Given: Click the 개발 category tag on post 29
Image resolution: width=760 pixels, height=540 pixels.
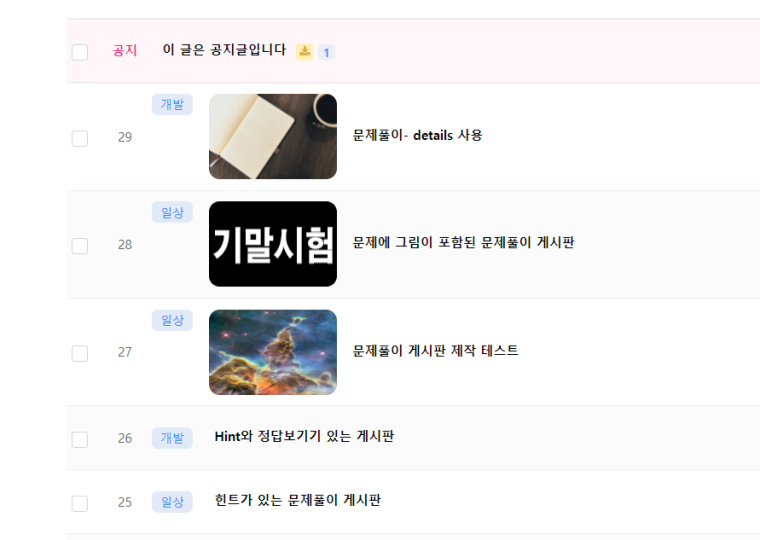Looking at the screenshot, I should tap(172, 105).
